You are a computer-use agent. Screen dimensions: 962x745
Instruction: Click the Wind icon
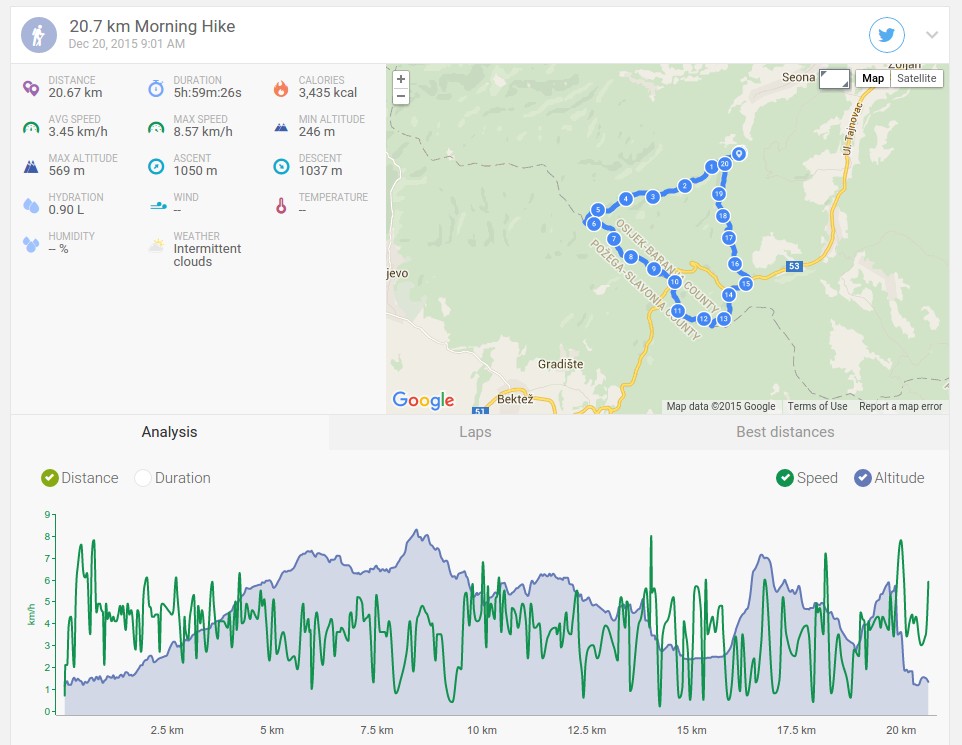click(158, 206)
